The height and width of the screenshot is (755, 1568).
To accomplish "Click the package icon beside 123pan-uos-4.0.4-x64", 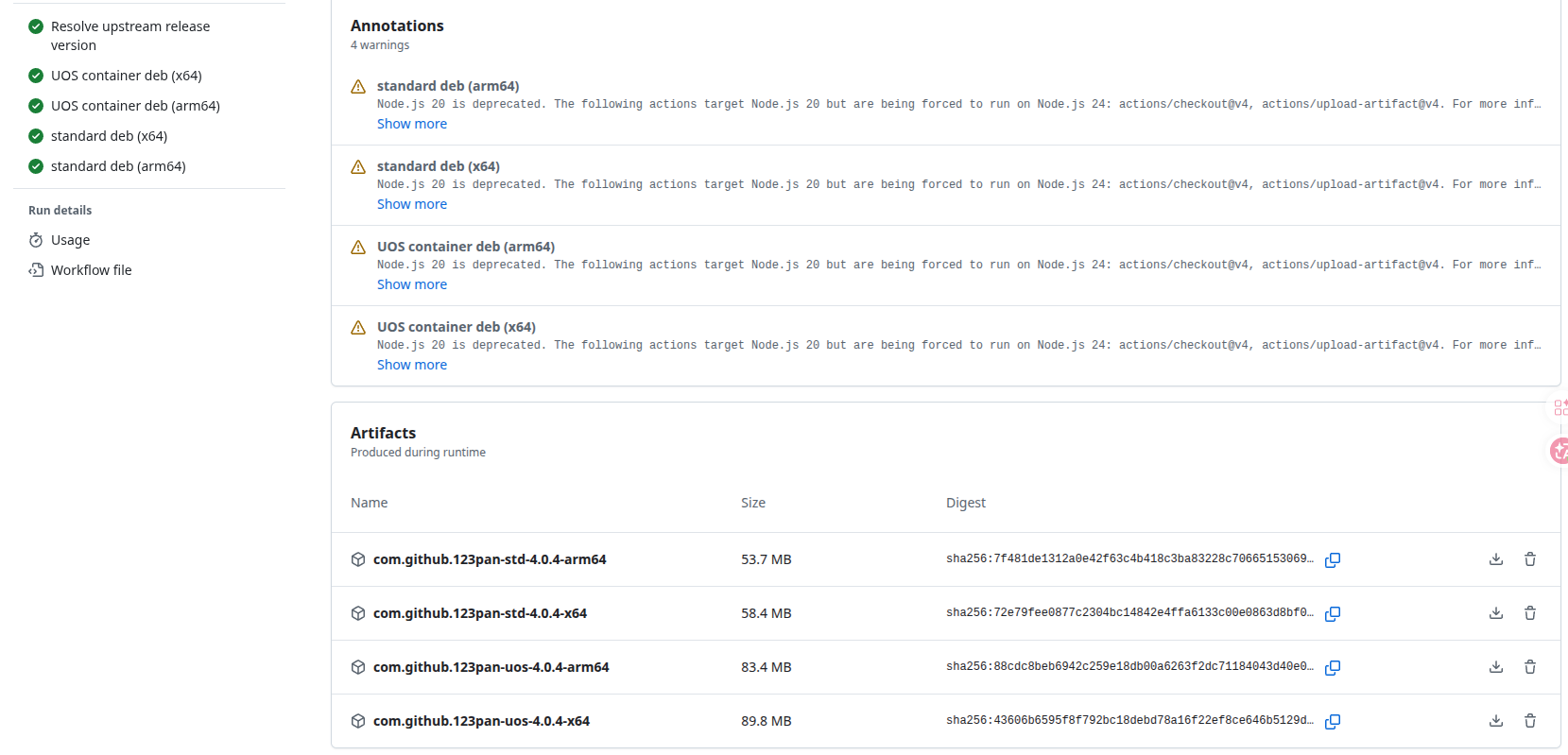I will [358, 721].
